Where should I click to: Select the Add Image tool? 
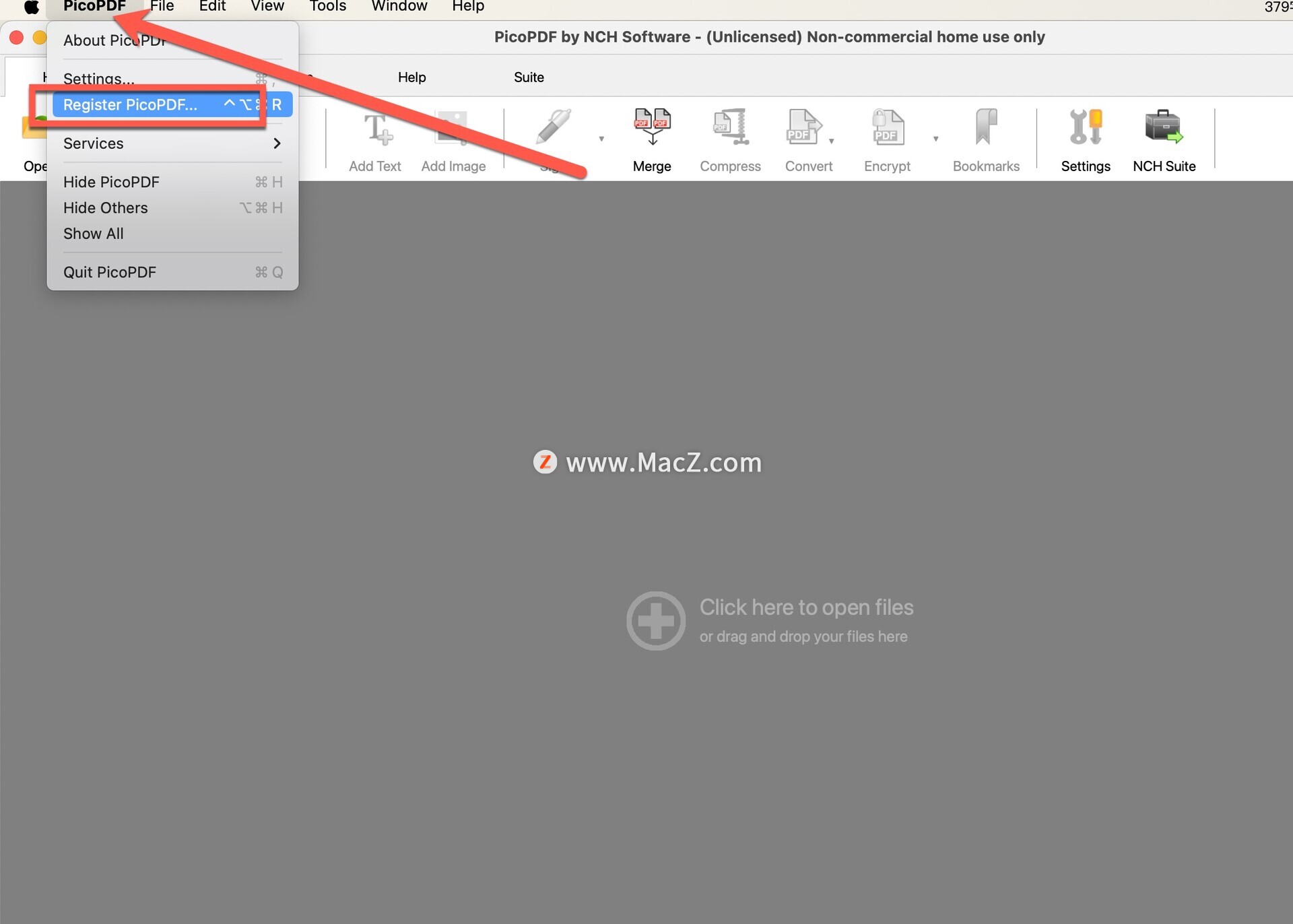pyautogui.click(x=453, y=129)
